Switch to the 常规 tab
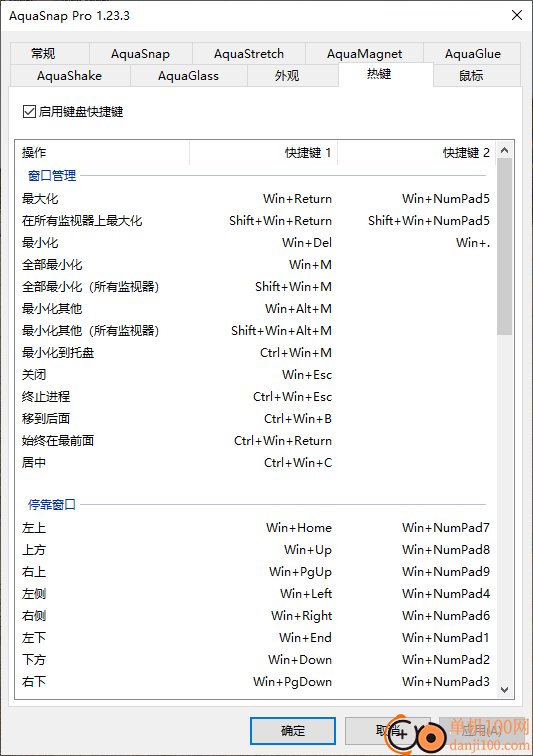 [x=50, y=54]
